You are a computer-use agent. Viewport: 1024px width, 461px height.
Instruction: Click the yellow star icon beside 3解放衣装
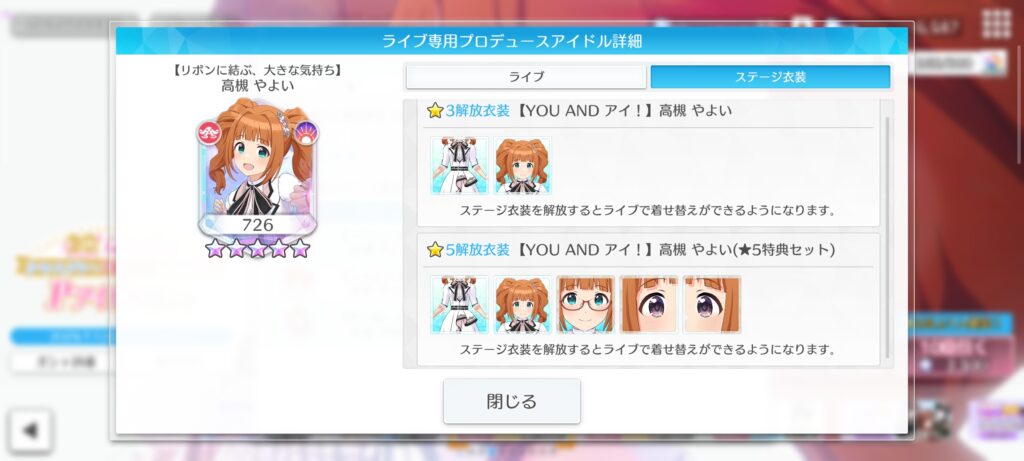point(435,111)
